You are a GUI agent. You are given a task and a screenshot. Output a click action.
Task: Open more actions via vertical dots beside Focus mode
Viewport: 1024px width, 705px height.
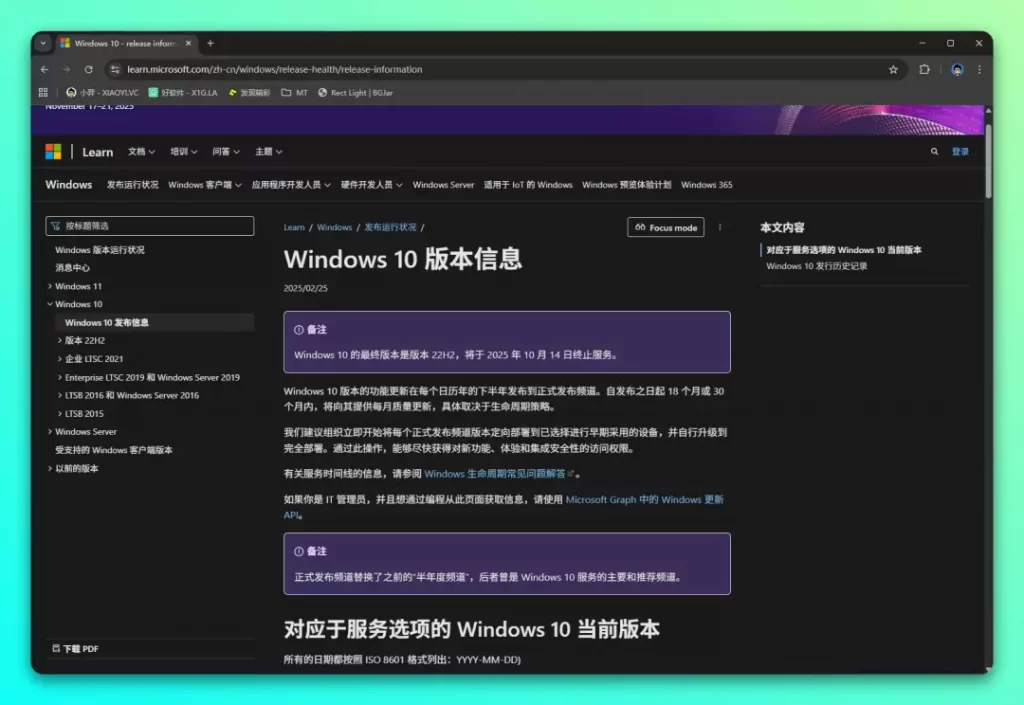720,227
